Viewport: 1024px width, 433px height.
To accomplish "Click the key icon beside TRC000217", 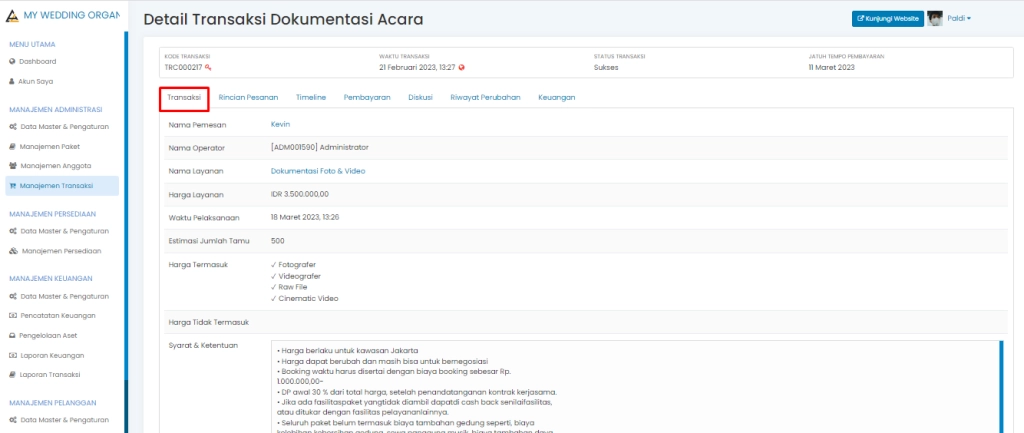I will [209, 68].
